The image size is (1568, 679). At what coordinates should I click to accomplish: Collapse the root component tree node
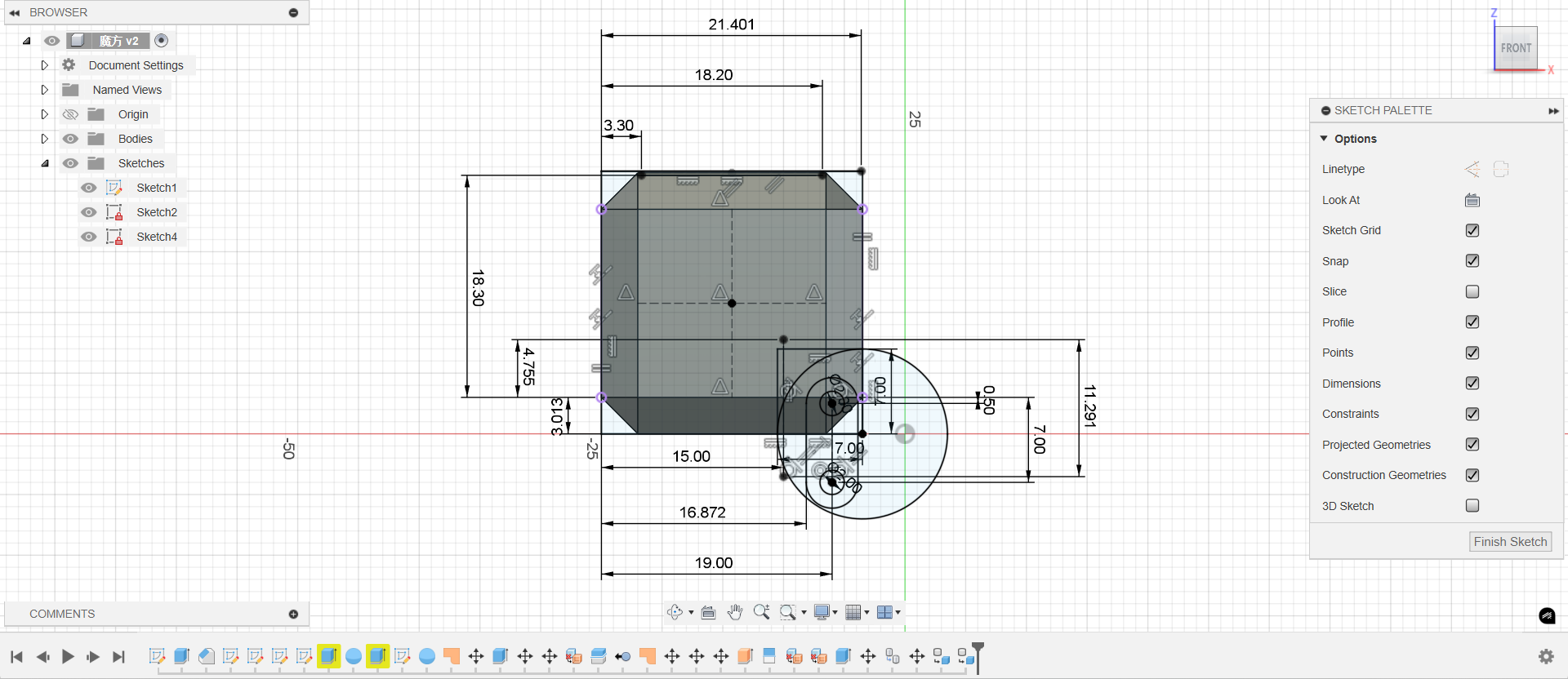27,41
